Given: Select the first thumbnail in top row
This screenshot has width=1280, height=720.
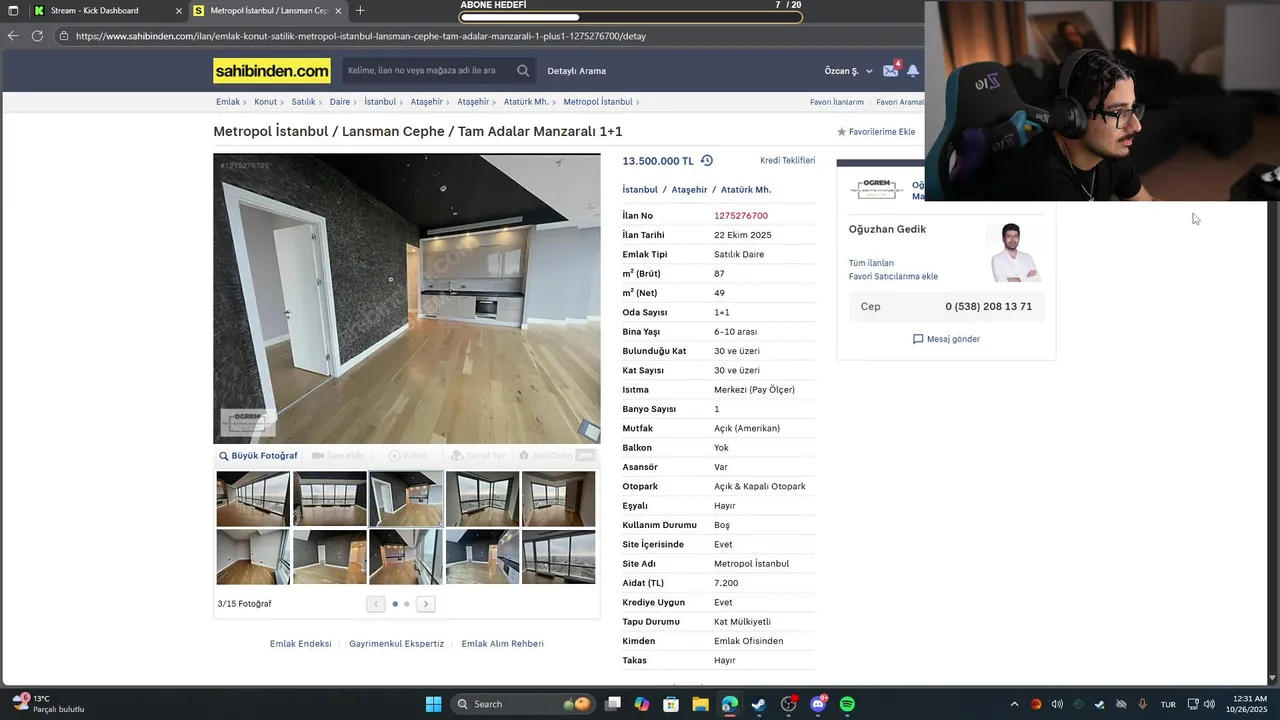Looking at the screenshot, I should (x=253, y=499).
